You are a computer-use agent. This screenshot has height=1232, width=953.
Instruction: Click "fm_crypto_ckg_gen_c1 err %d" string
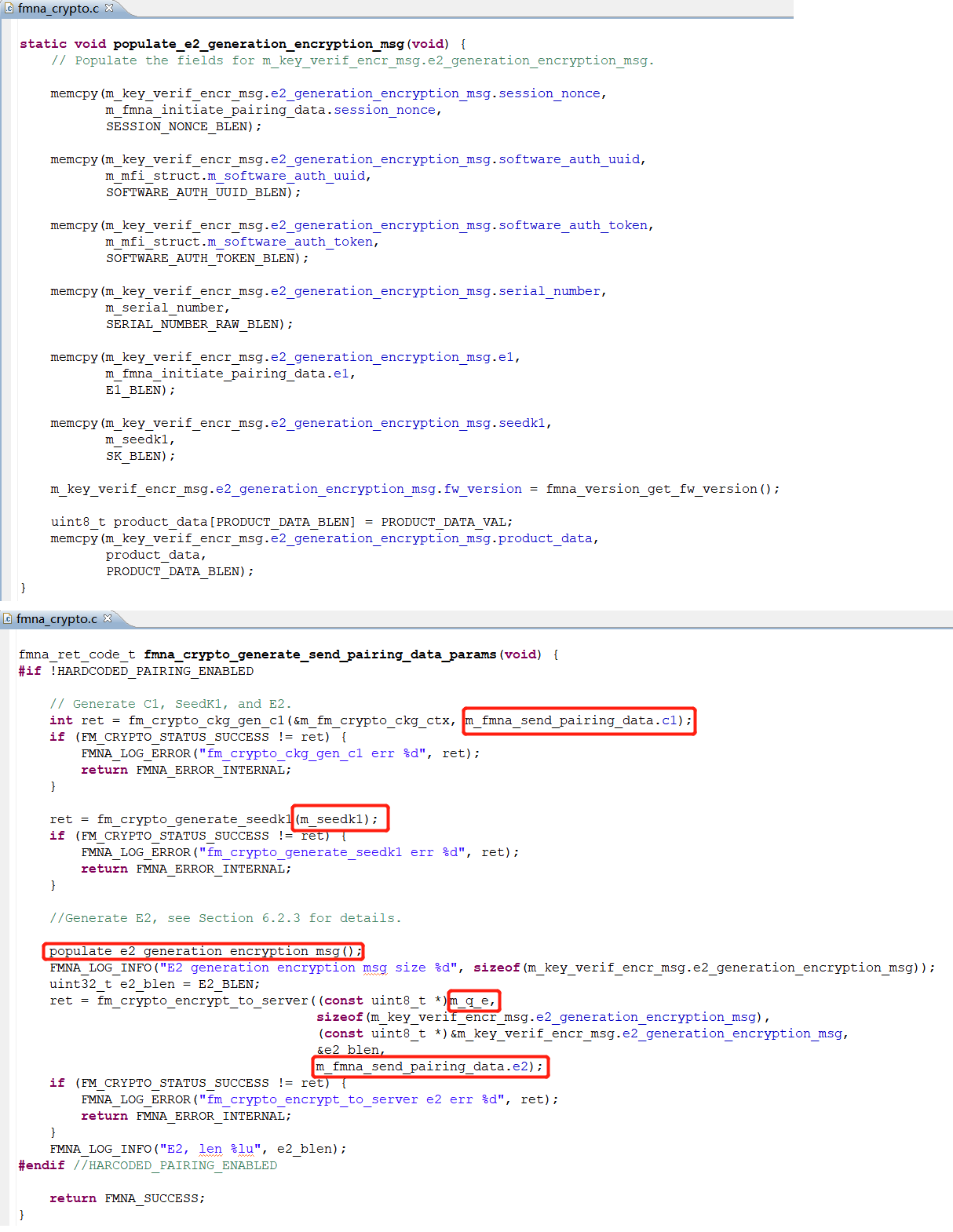pyautogui.click(x=313, y=753)
